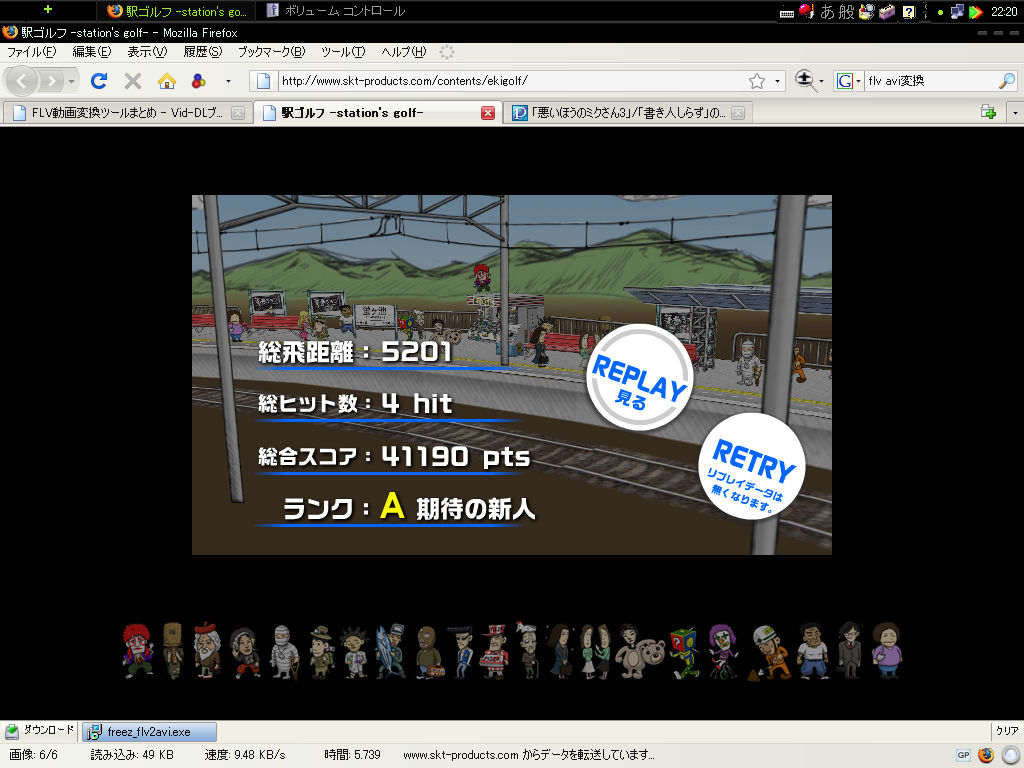The image size is (1024, 768).
Task: Click the REPLAY 見る round button
Action: tap(639, 377)
